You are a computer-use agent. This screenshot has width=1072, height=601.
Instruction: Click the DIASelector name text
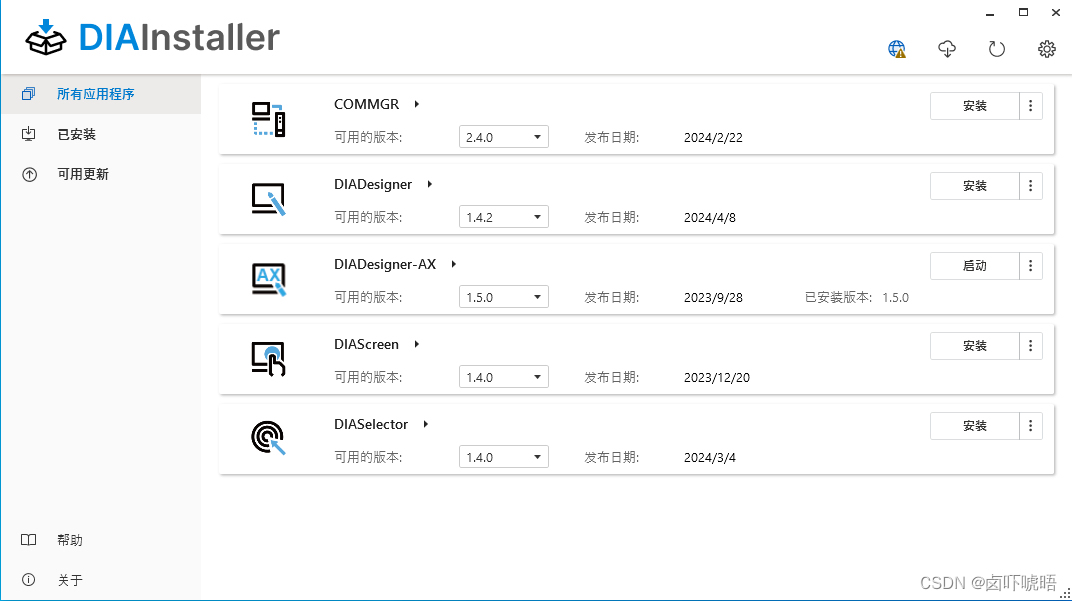click(x=371, y=424)
